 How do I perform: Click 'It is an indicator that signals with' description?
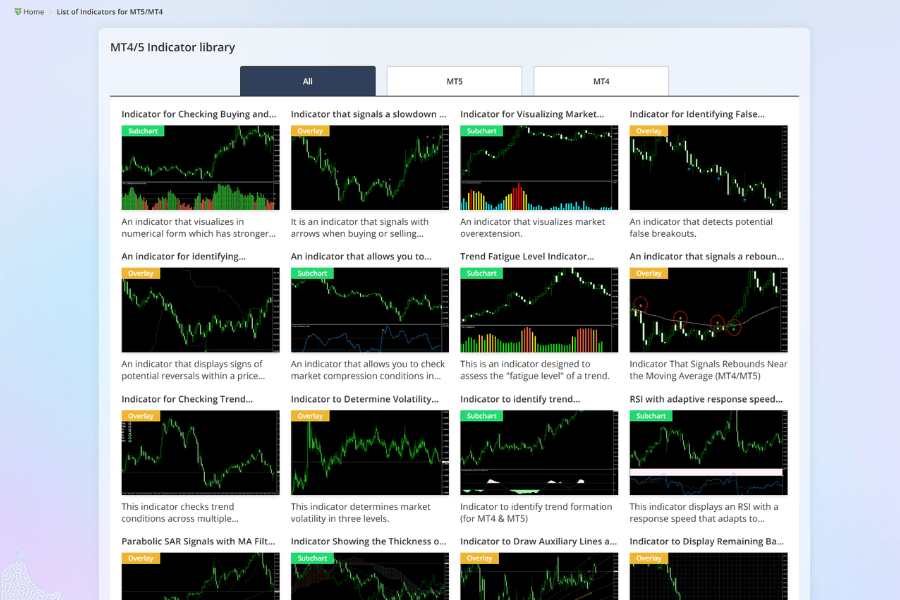pyautogui.click(x=359, y=228)
